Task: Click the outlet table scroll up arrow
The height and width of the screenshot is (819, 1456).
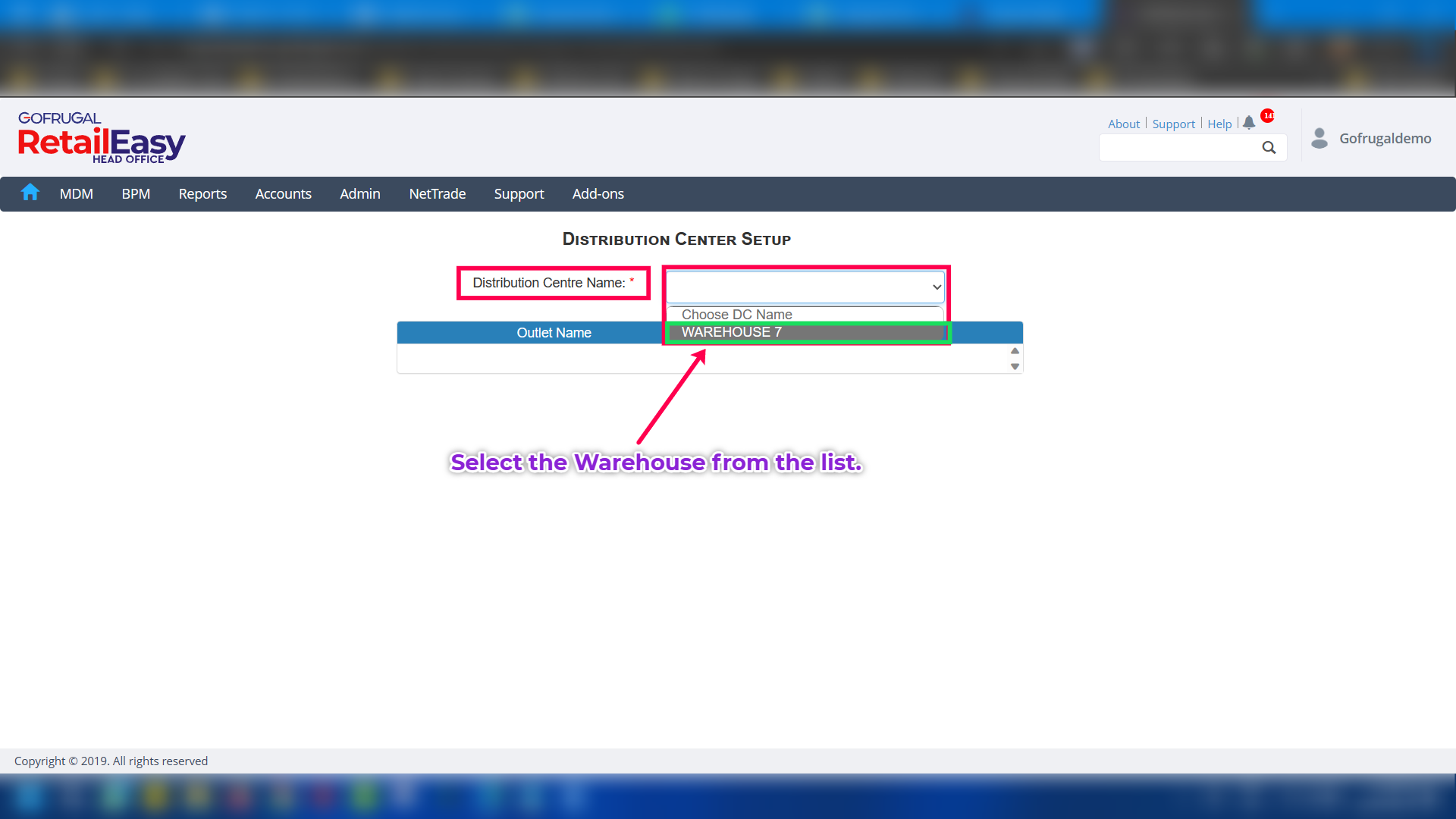Action: [1015, 351]
